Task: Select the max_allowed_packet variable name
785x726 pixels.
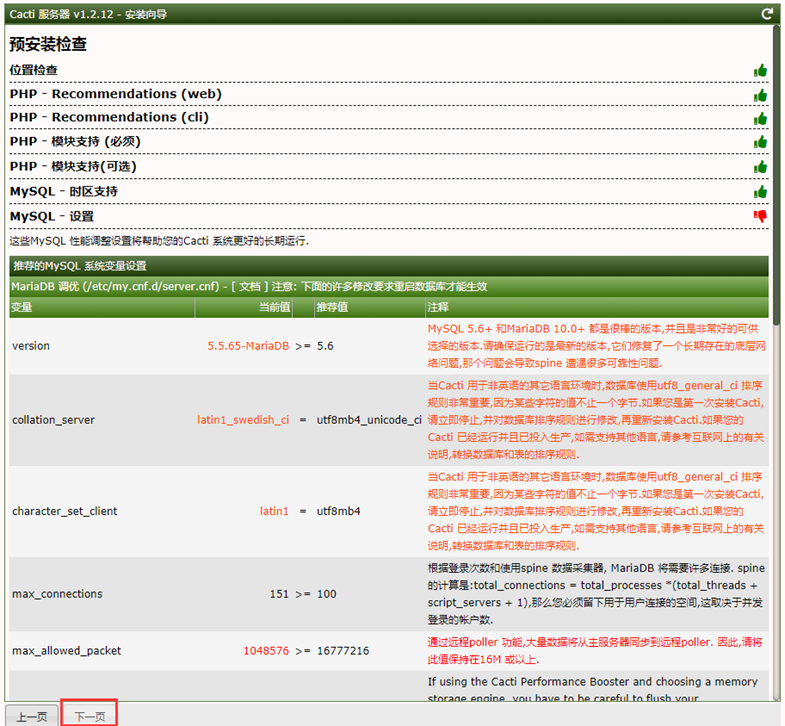Action: click(x=67, y=651)
